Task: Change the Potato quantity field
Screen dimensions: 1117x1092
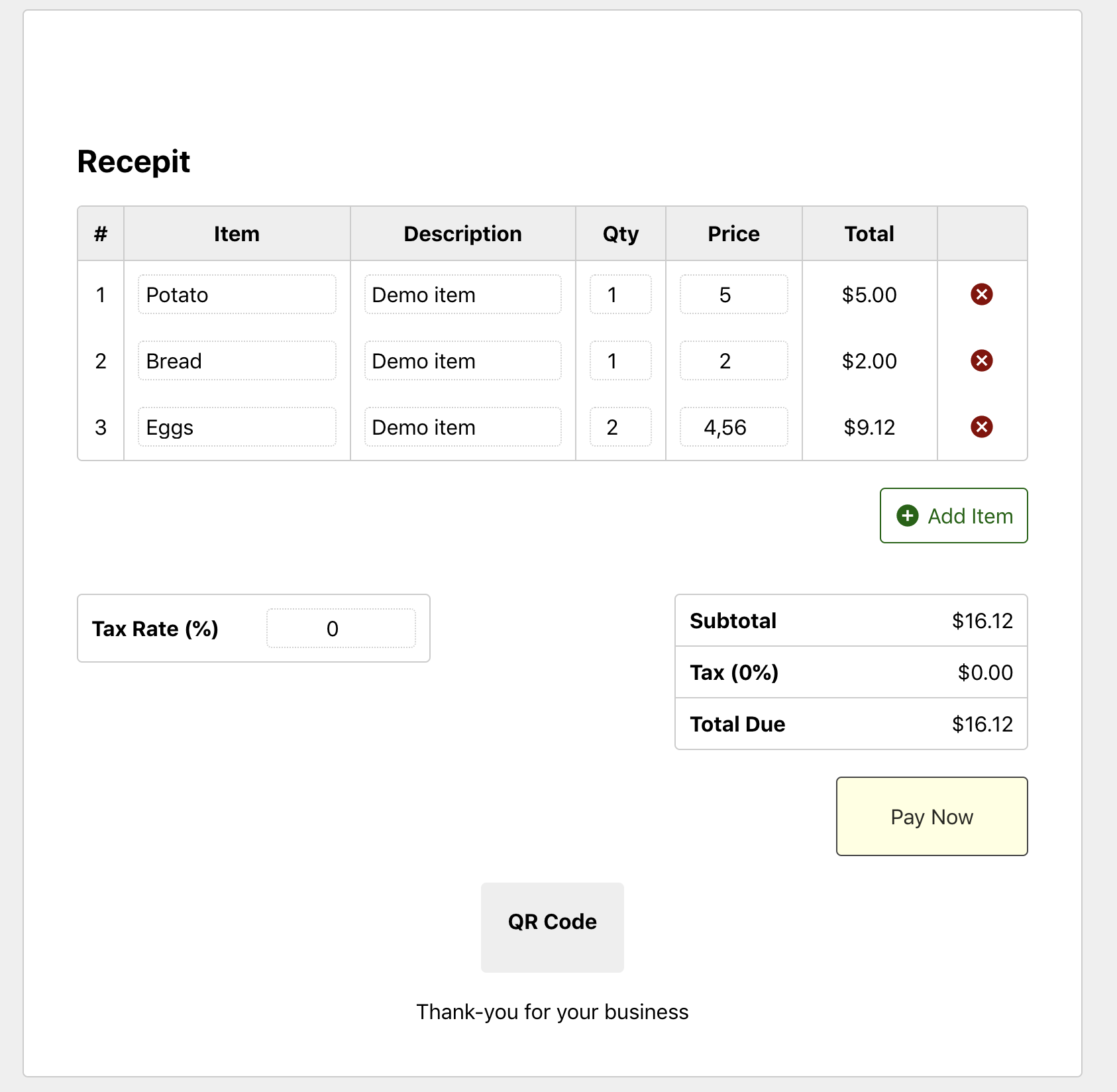Action: pyautogui.click(x=620, y=294)
